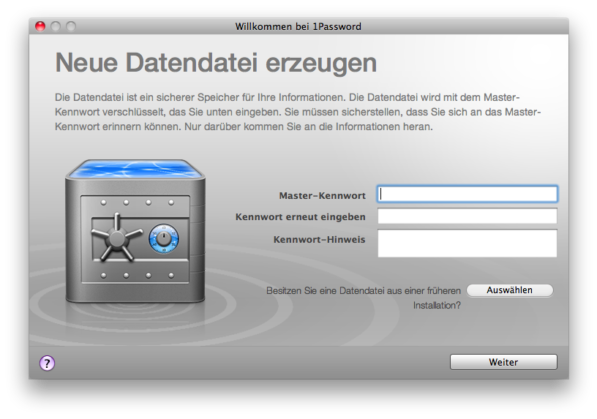
Task: Click the glowing blue top of the safe
Action: pos(135,169)
